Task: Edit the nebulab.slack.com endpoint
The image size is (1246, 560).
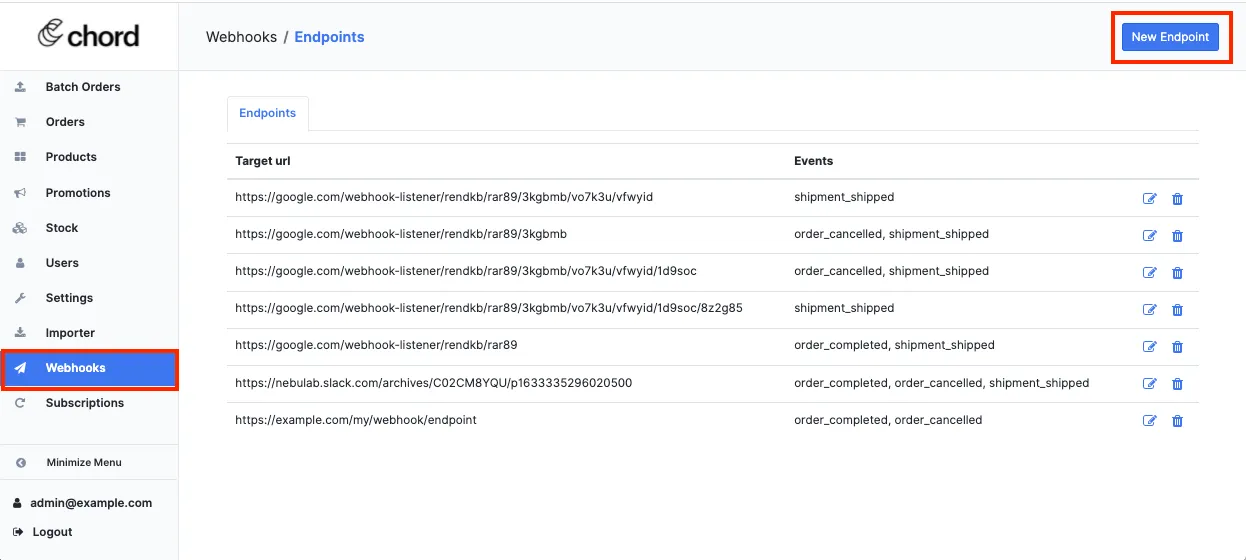Action: pos(1149,384)
